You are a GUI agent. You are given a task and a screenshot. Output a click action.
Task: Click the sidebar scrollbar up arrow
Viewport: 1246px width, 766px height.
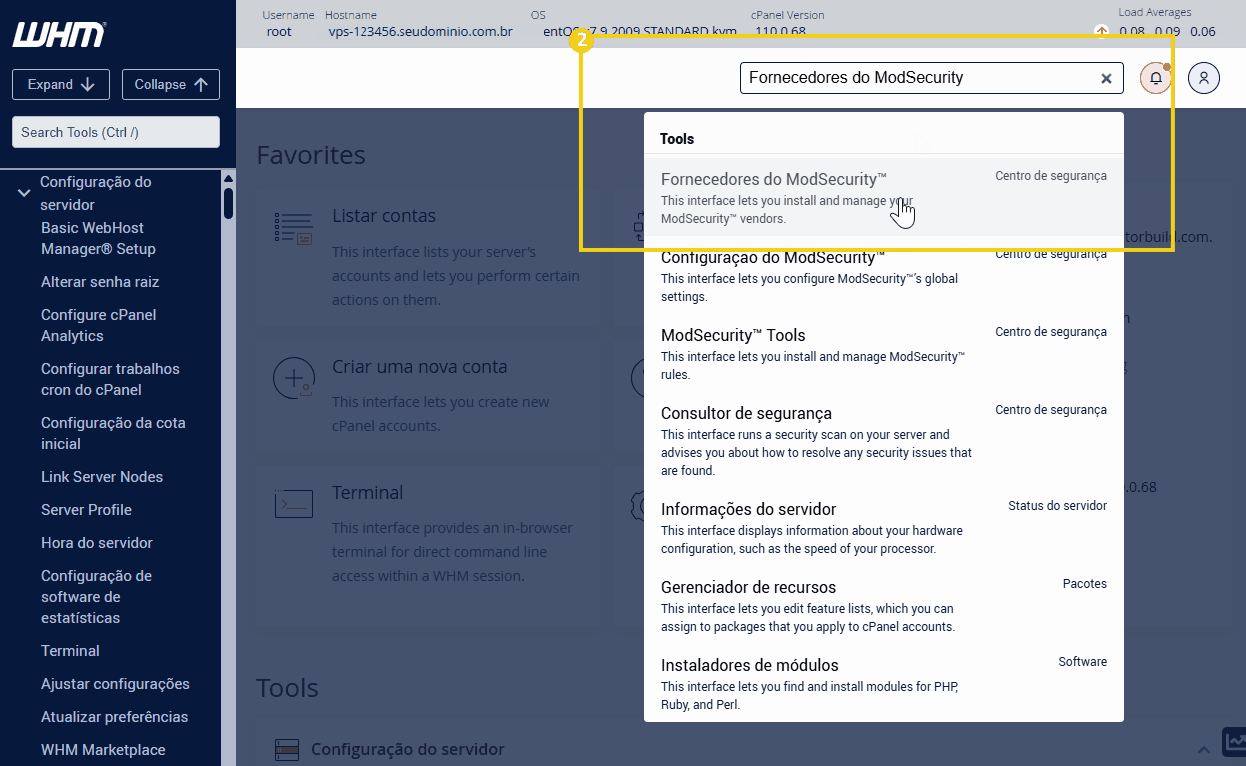(x=229, y=178)
